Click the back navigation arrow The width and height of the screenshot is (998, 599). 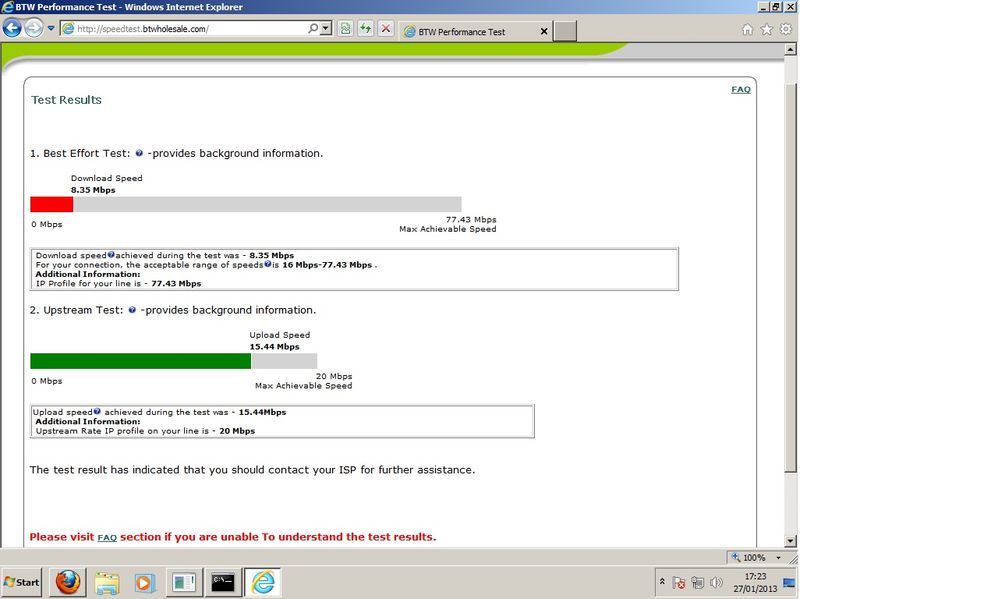point(11,28)
